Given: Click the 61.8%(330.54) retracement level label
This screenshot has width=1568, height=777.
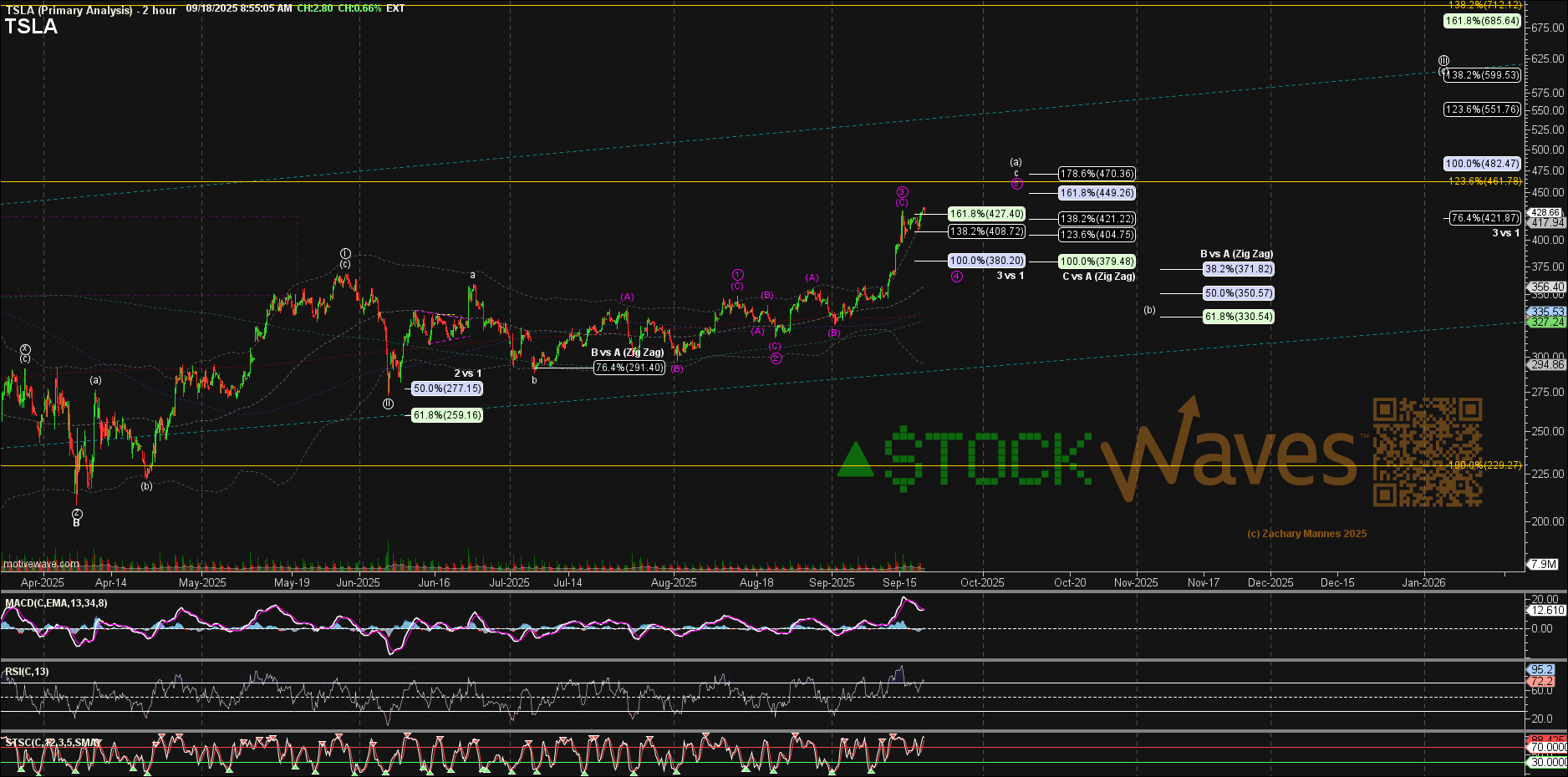Looking at the screenshot, I should (1238, 317).
